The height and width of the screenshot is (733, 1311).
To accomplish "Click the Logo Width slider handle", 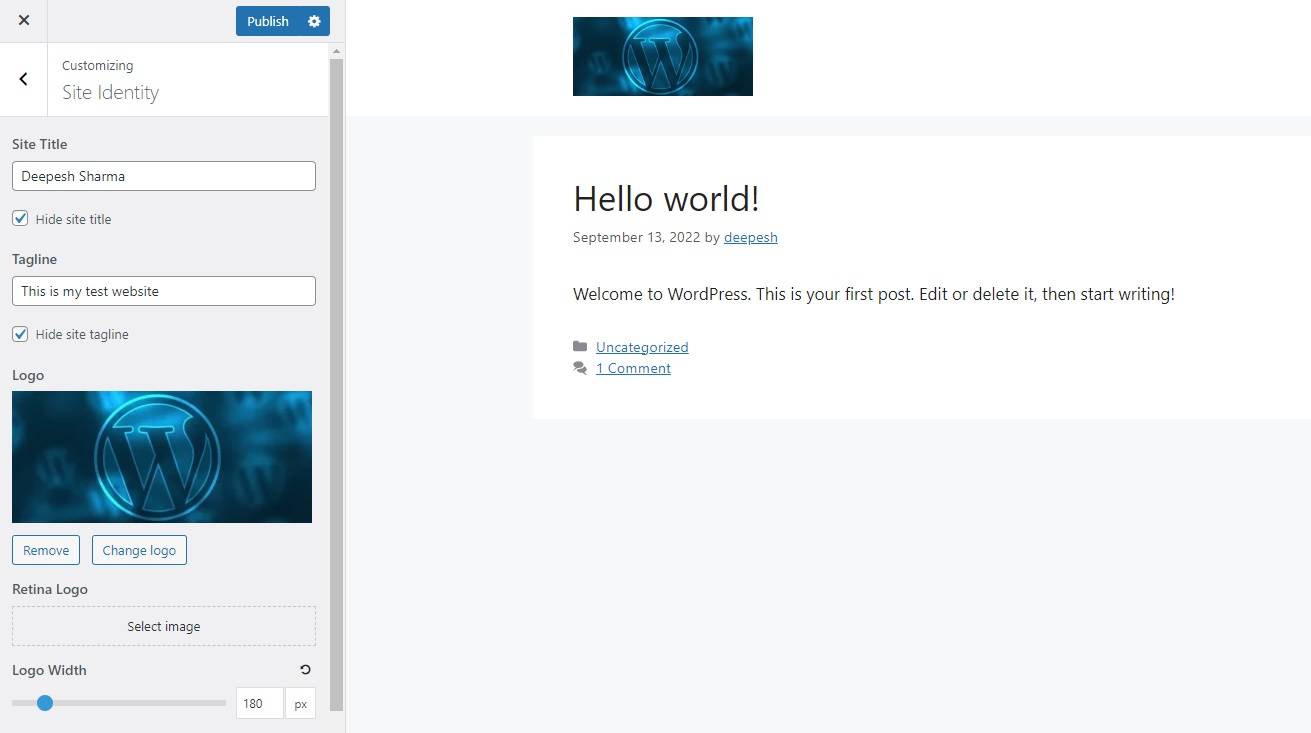I will click(45, 703).
